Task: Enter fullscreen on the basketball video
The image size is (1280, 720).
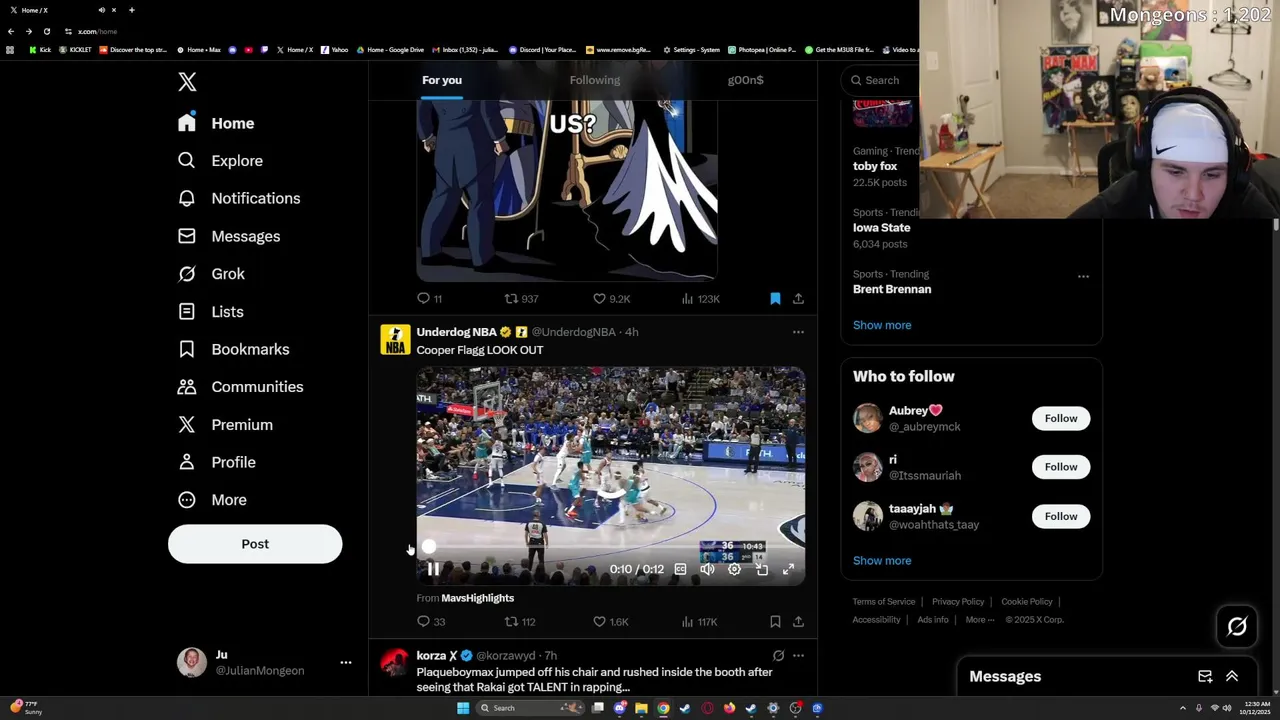Action: tap(788, 569)
